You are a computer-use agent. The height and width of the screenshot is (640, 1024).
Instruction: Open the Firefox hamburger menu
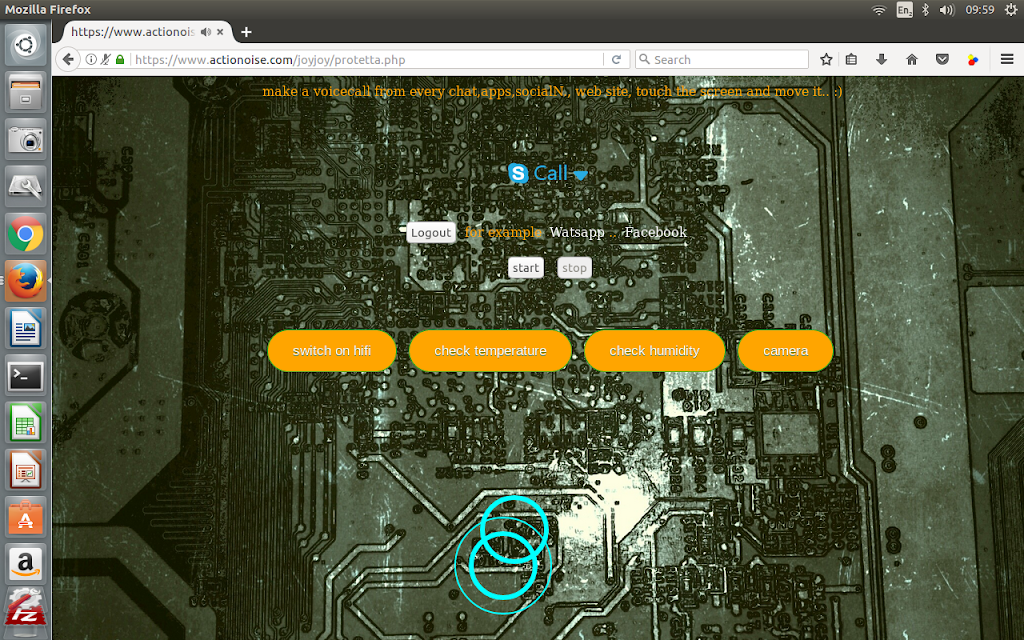pyautogui.click(x=1006, y=59)
